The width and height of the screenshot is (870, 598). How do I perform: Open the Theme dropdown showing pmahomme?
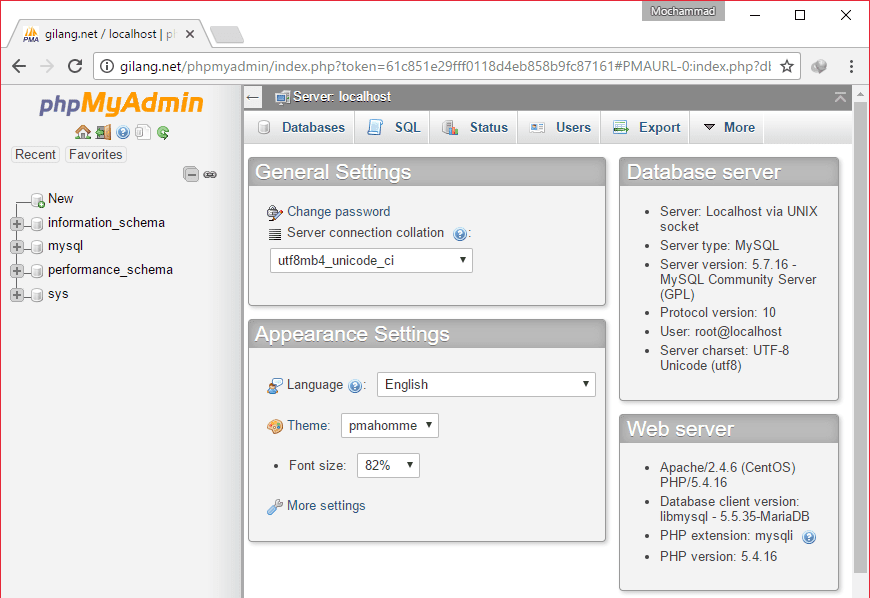390,425
